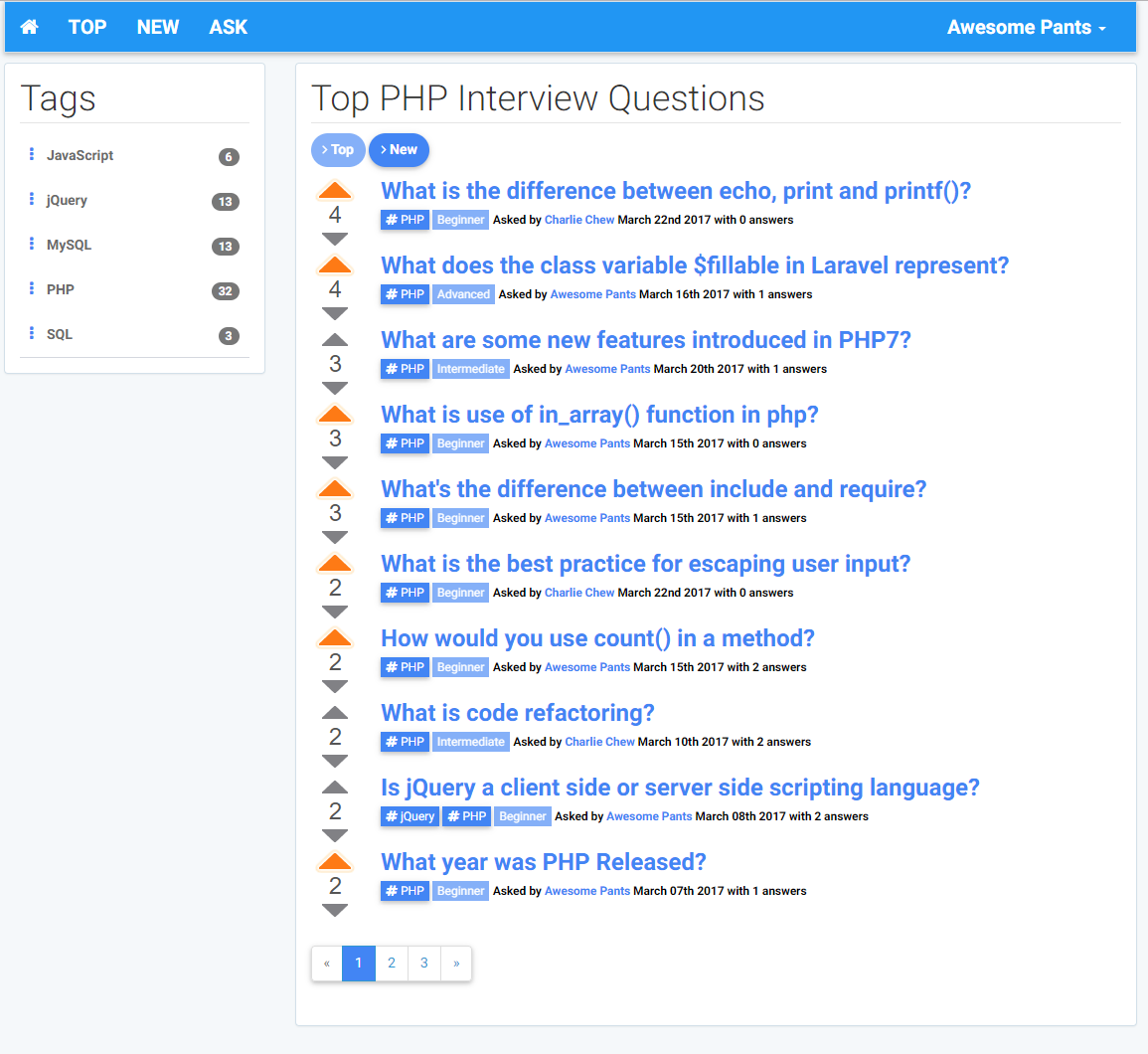Go to pagination page 3
This screenshot has width=1148, height=1054.
tap(424, 963)
